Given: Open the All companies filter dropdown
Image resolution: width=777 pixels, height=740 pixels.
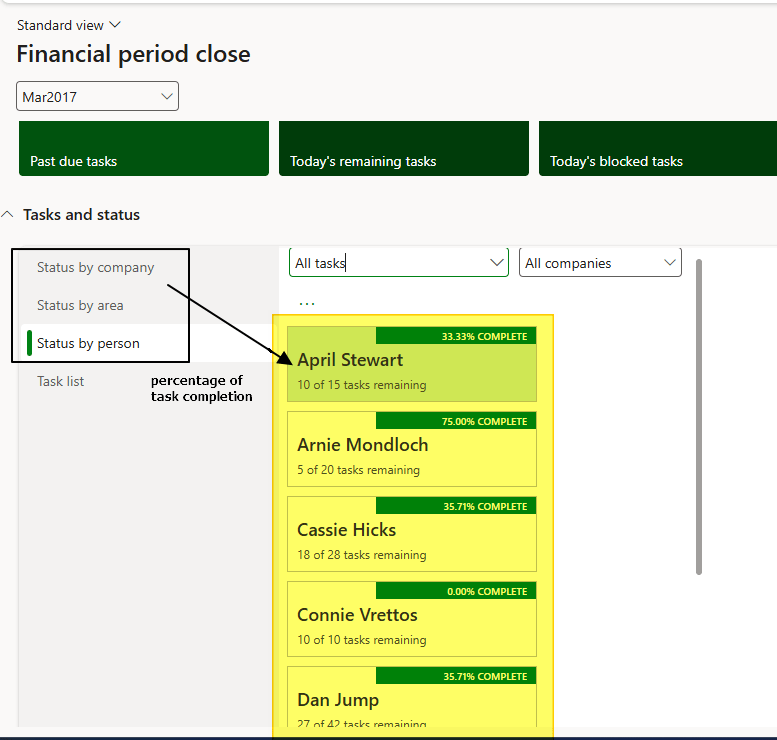Looking at the screenshot, I should (600, 263).
